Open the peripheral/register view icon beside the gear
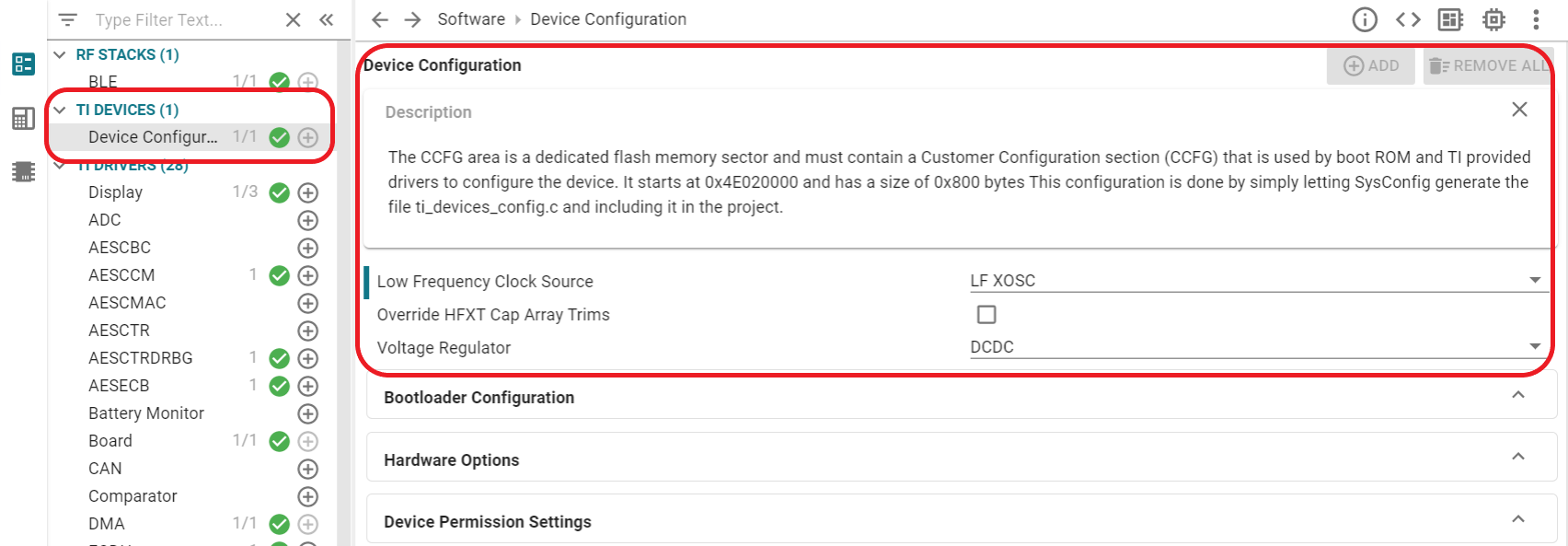 tap(1450, 18)
